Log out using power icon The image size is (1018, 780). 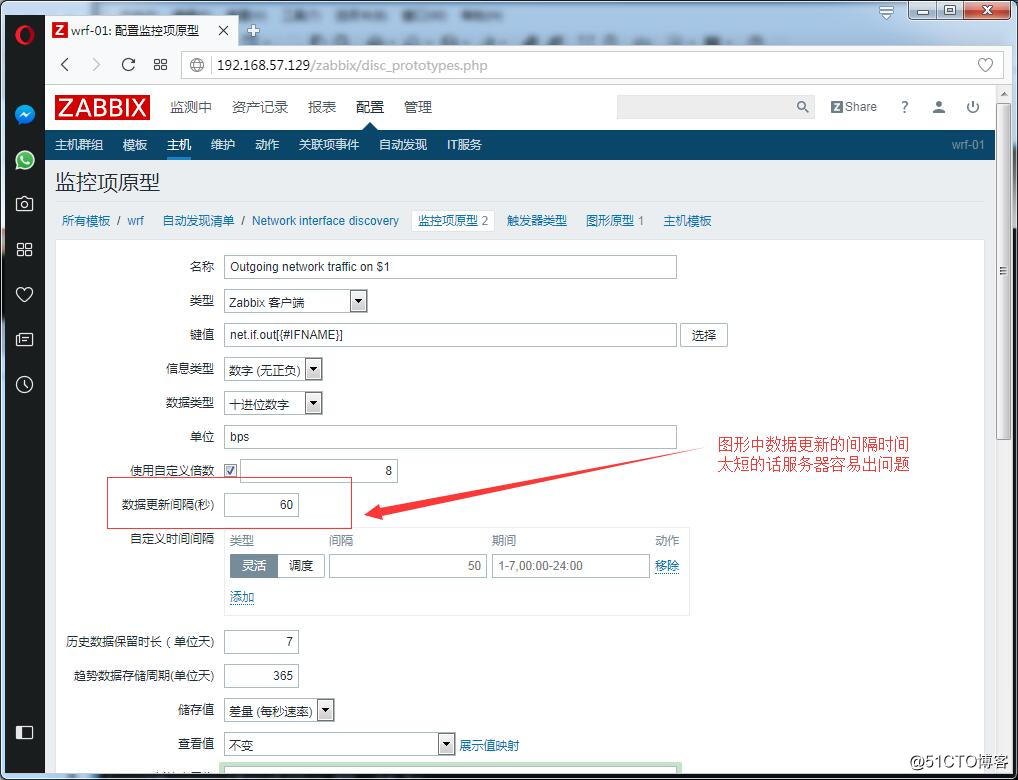pos(973,107)
